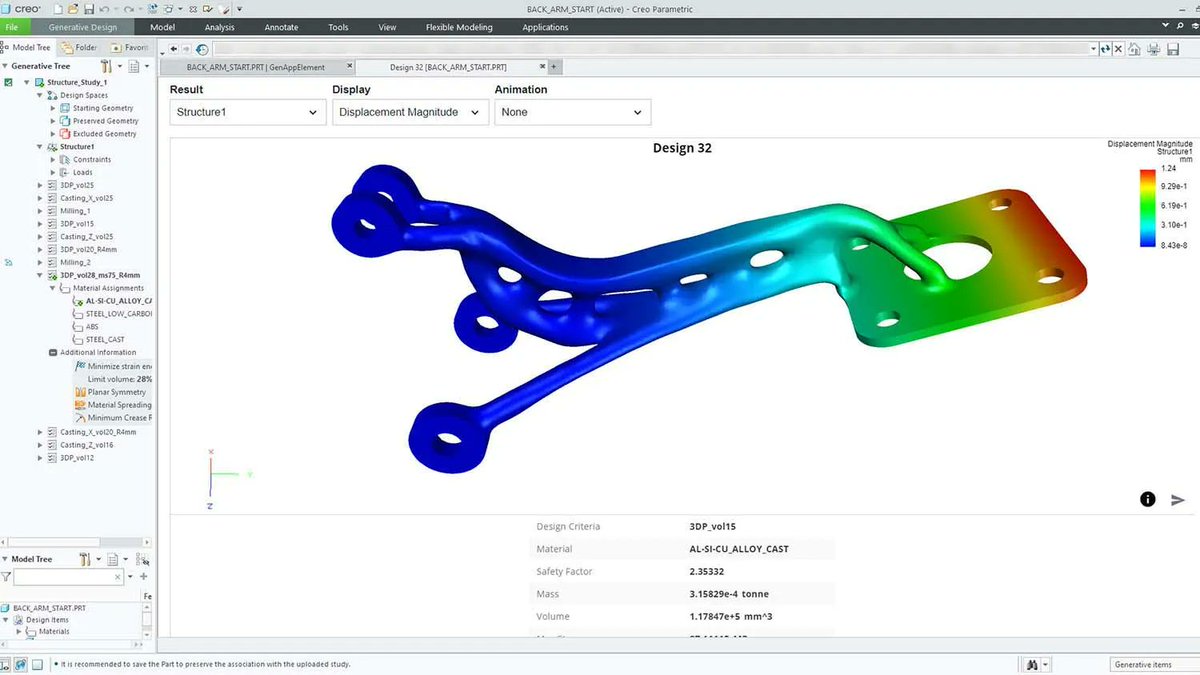Select the 3DP_vol15 study in tree
1200x675 pixels.
(77, 224)
